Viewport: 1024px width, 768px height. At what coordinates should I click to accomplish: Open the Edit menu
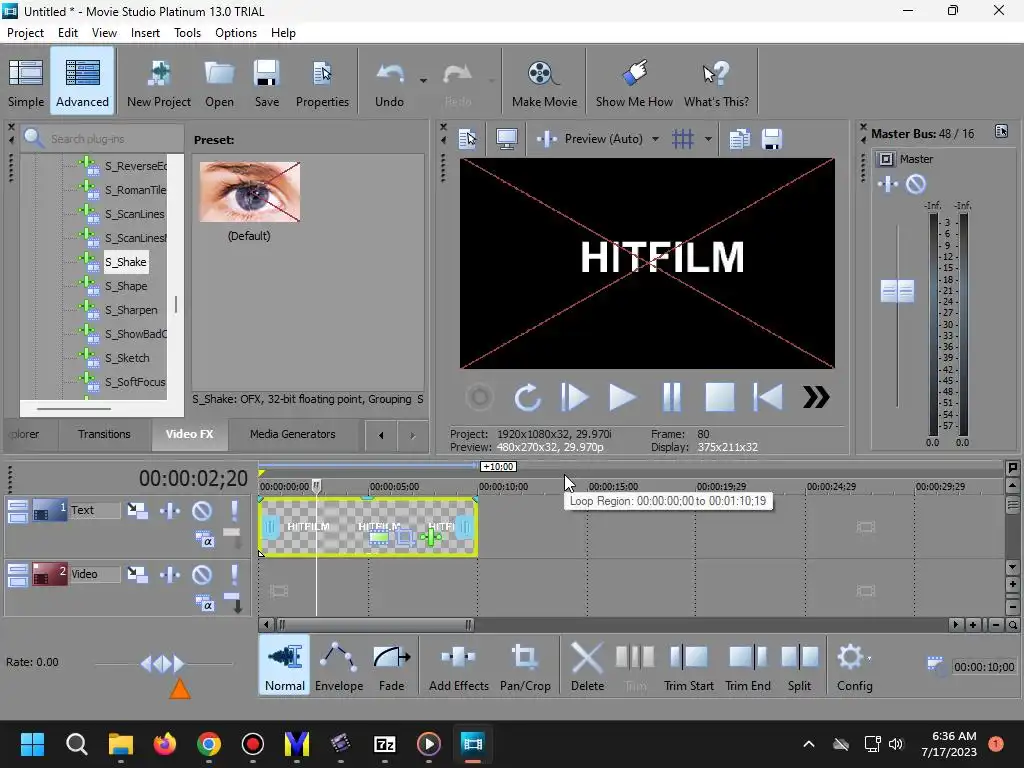tap(67, 33)
